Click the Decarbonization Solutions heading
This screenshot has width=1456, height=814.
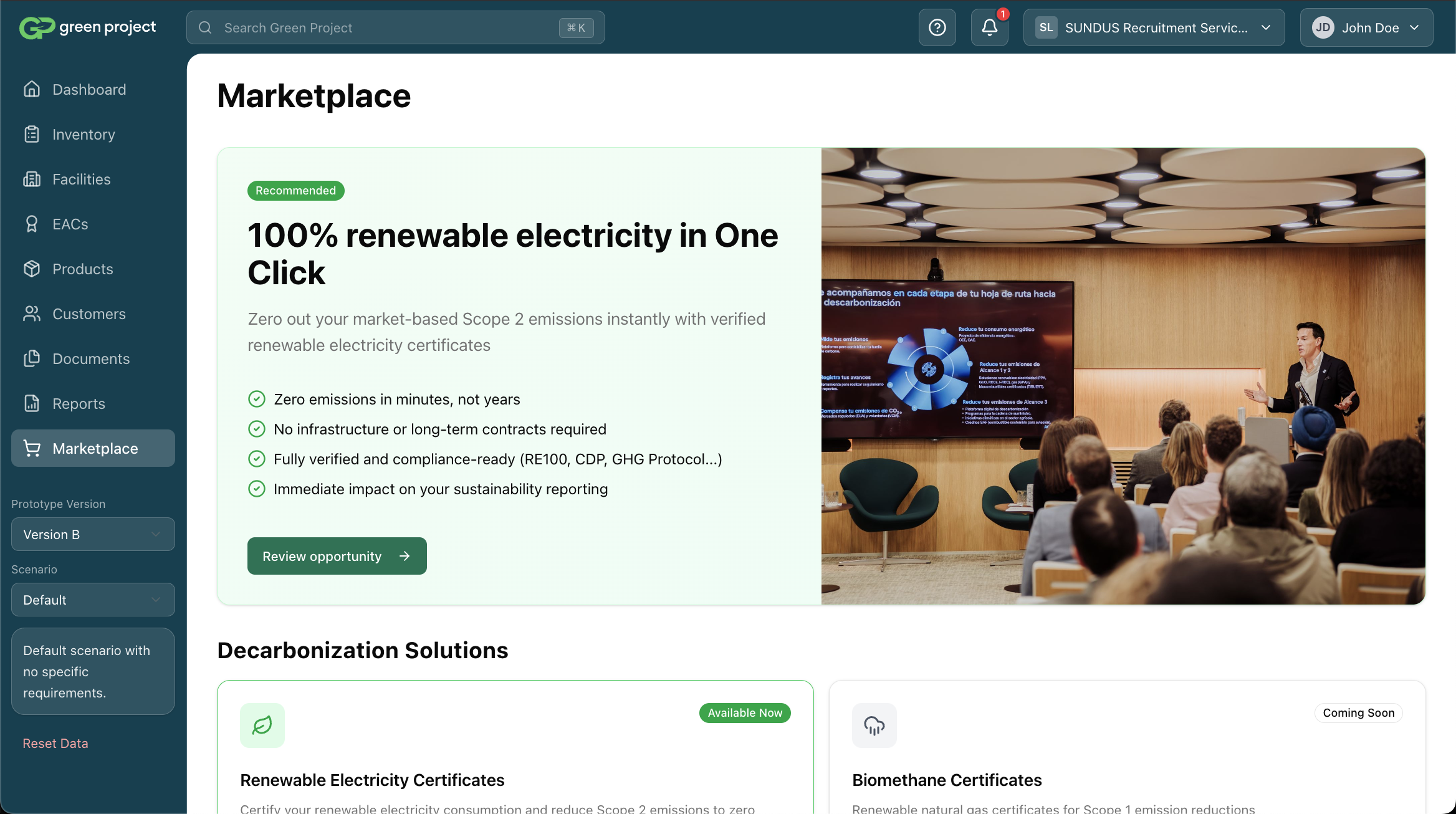363,650
